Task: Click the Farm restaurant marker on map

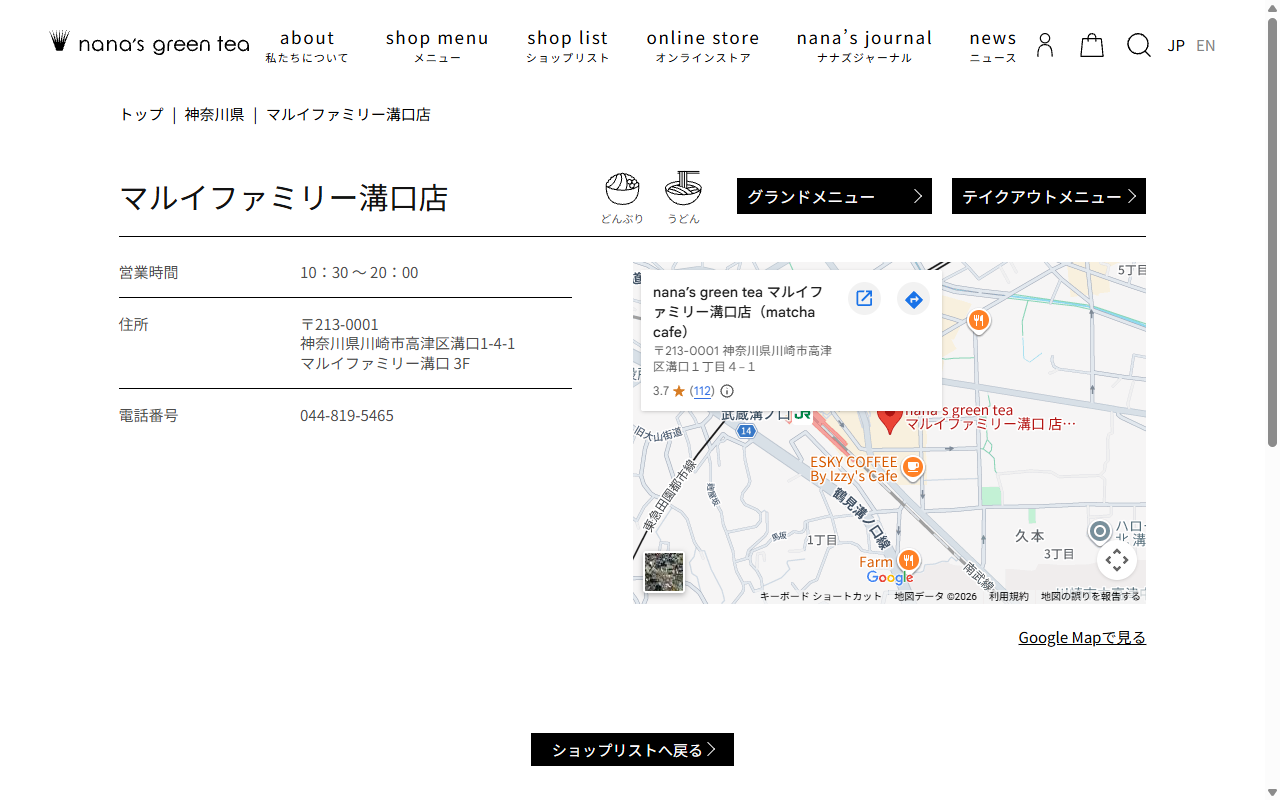Action: tap(909, 560)
